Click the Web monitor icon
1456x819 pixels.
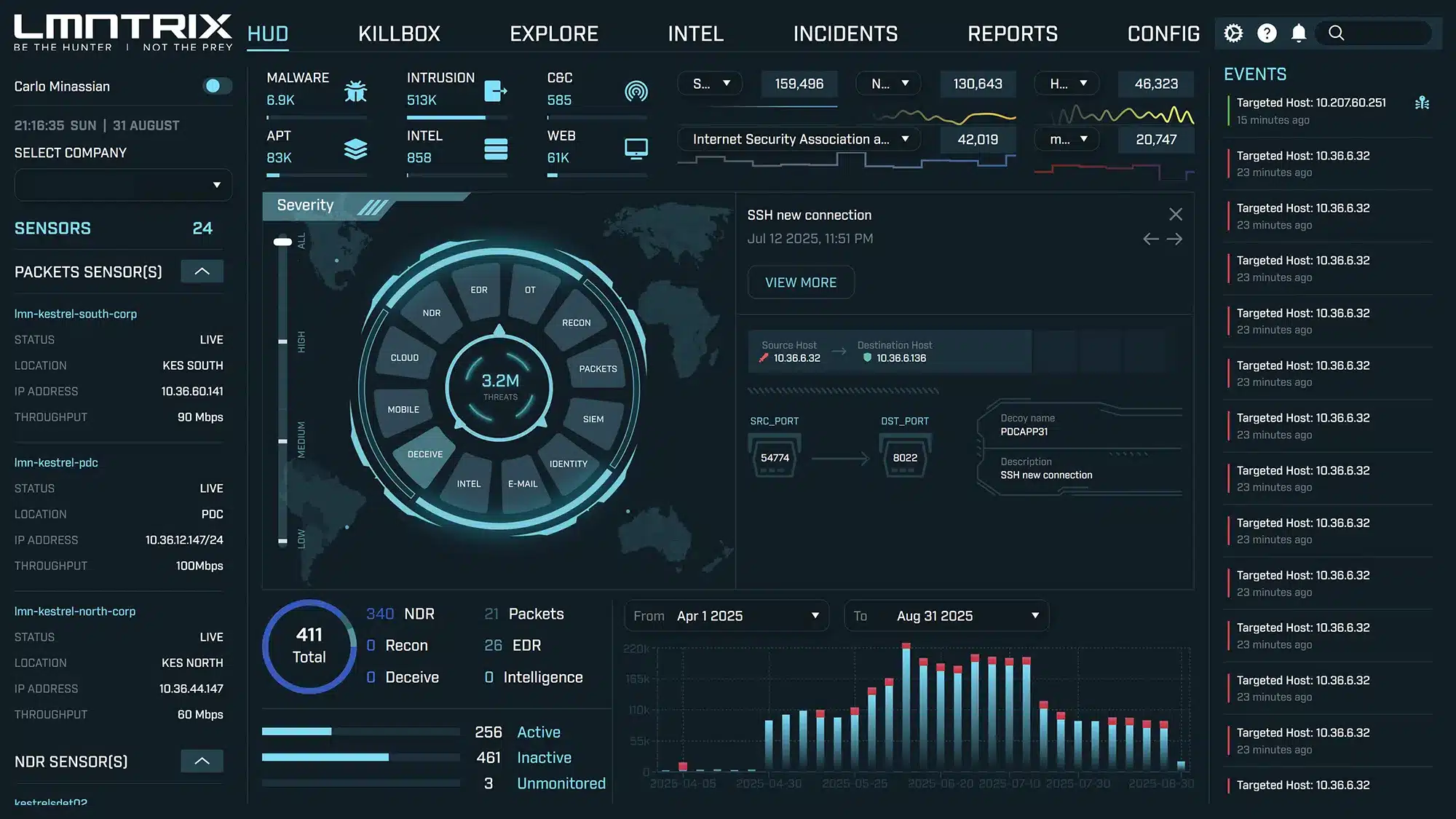636,149
